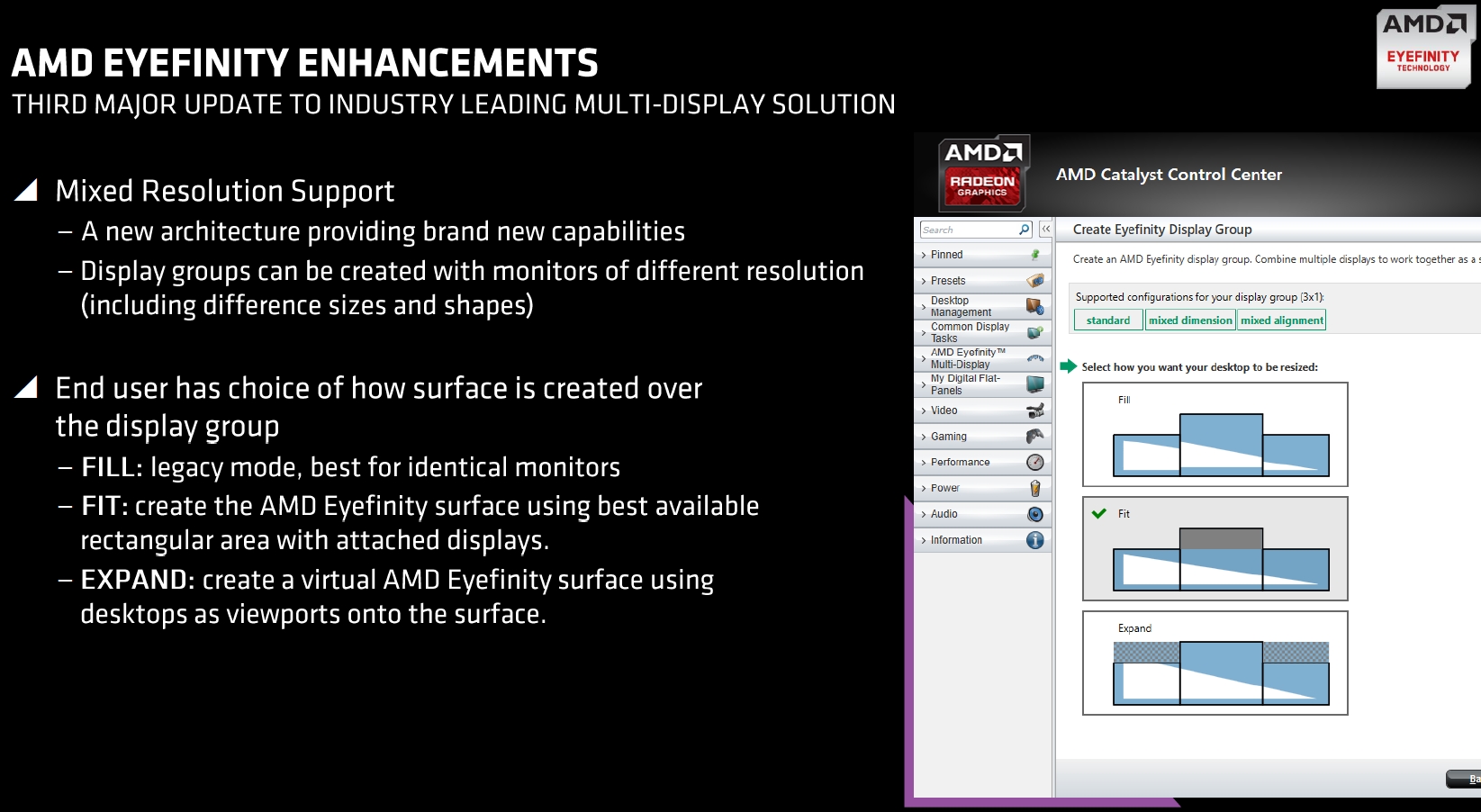This screenshot has width=1481, height=812.
Task: Click the Fit layout preview diagram
Action: [1221, 559]
